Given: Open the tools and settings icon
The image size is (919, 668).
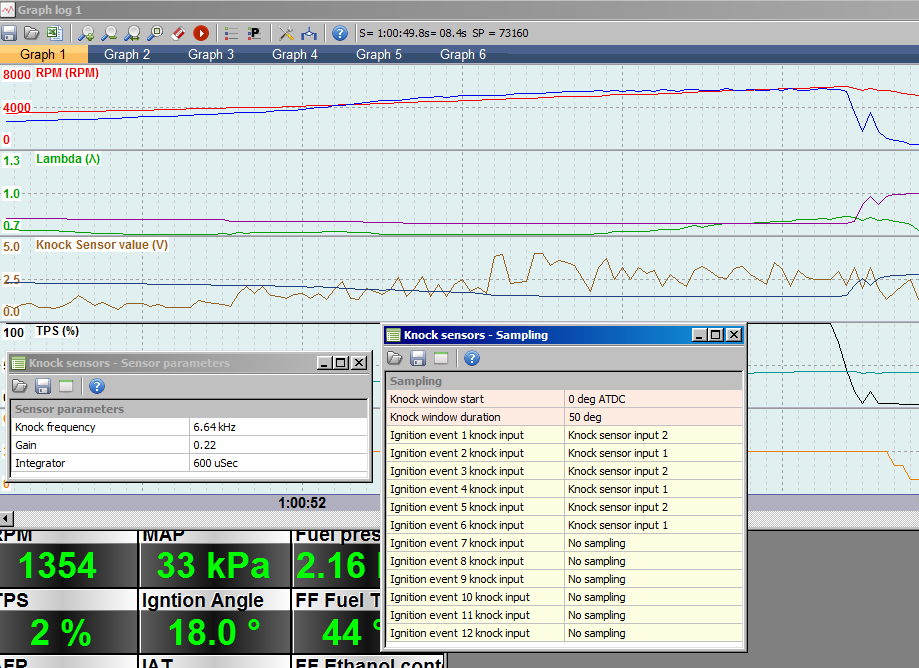Looking at the screenshot, I should click(286, 33).
